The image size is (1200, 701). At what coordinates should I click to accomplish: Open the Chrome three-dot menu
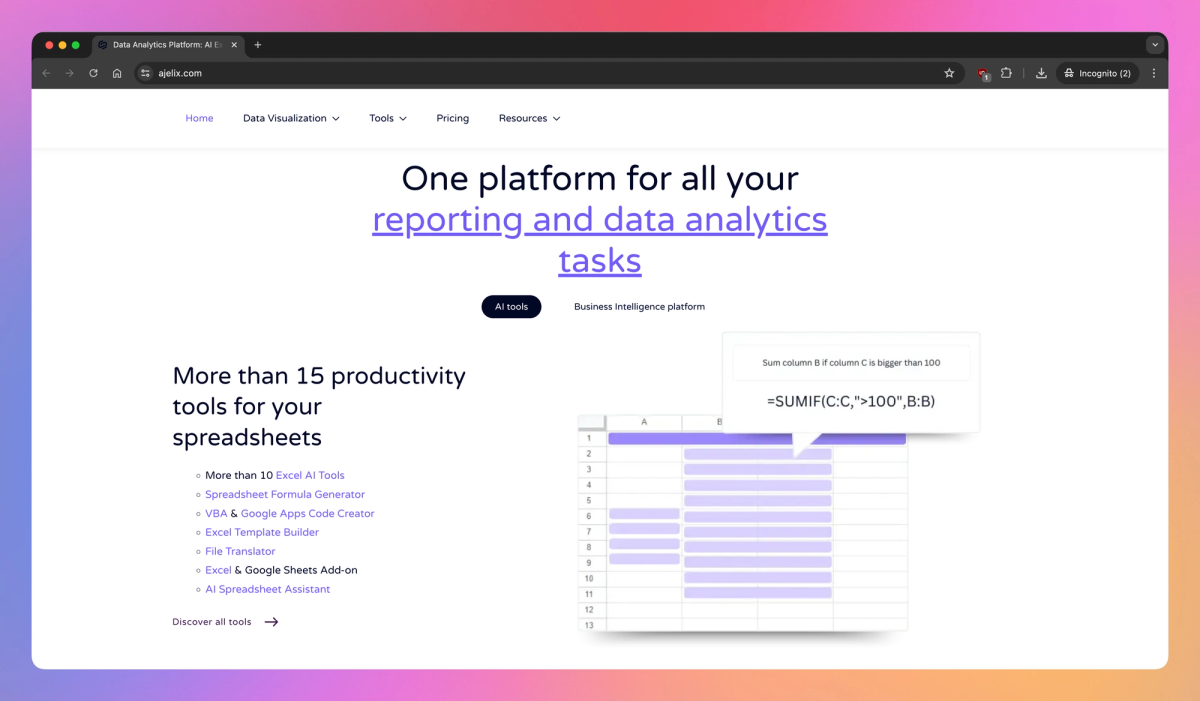pyautogui.click(x=1153, y=72)
